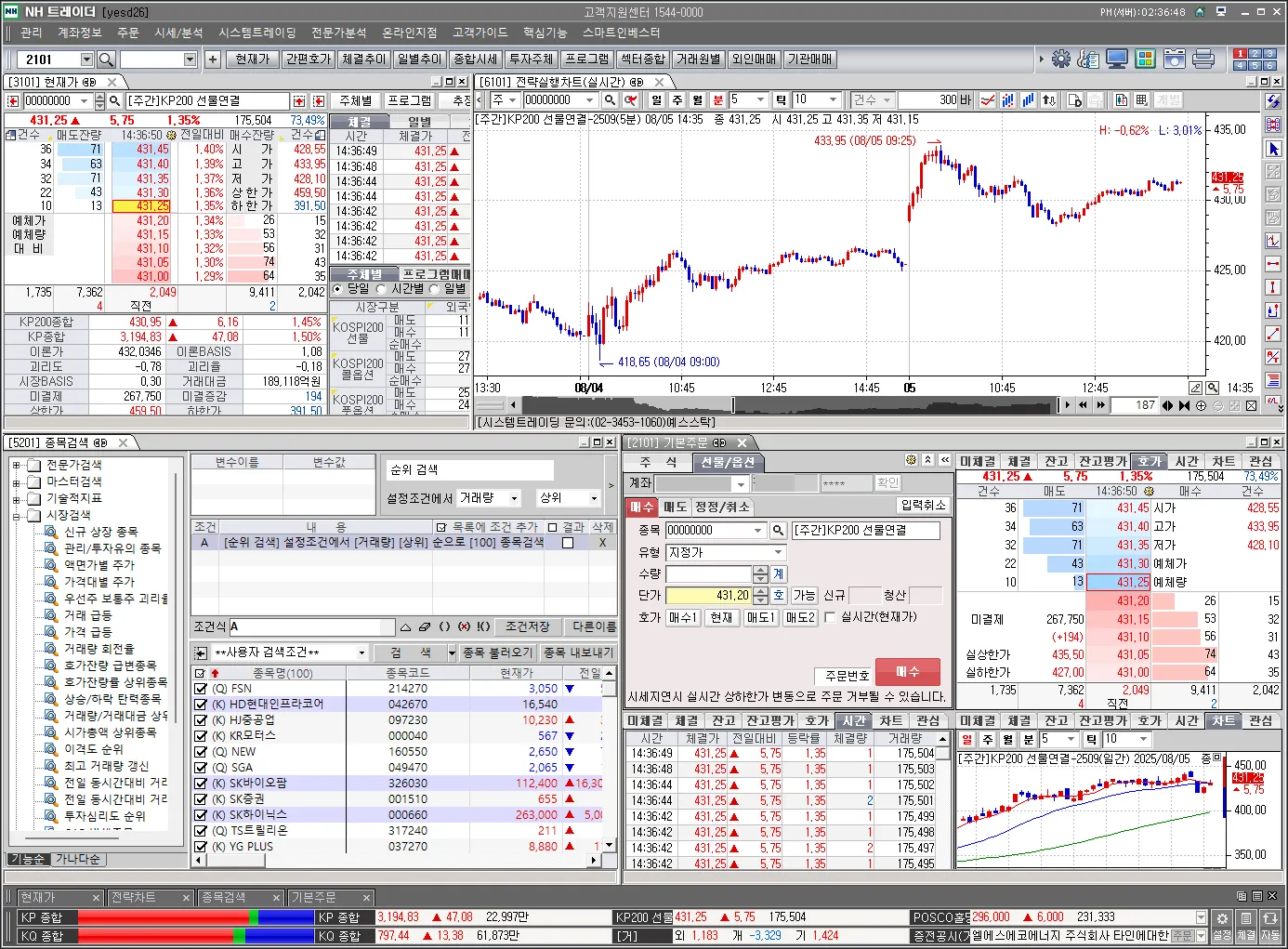This screenshot has width=1288, height=949.
Task: Select the arrow pointer tool in chart sidebar
Action: pyautogui.click(x=1273, y=149)
